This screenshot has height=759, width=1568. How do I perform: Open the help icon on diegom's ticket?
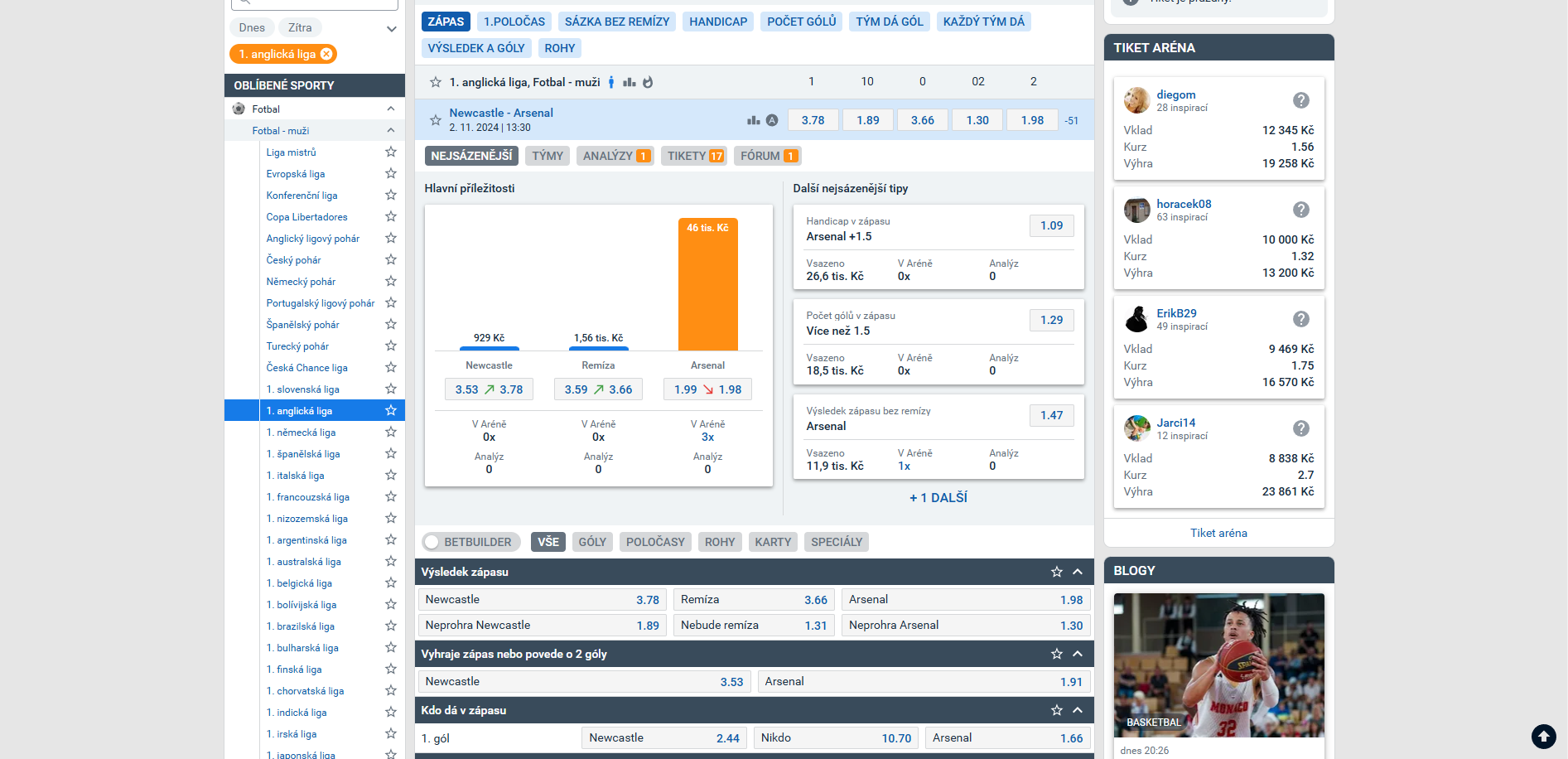click(x=1301, y=100)
